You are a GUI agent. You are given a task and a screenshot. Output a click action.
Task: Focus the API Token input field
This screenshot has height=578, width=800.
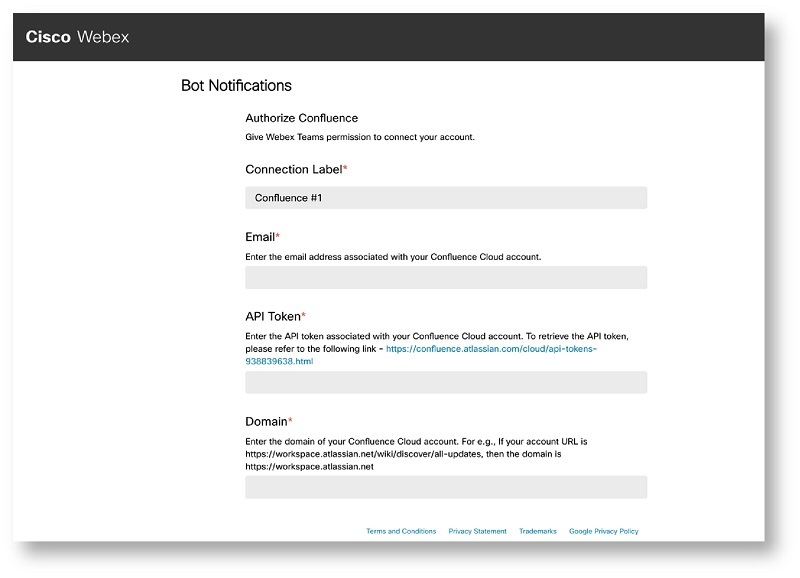[x=447, y=381]
